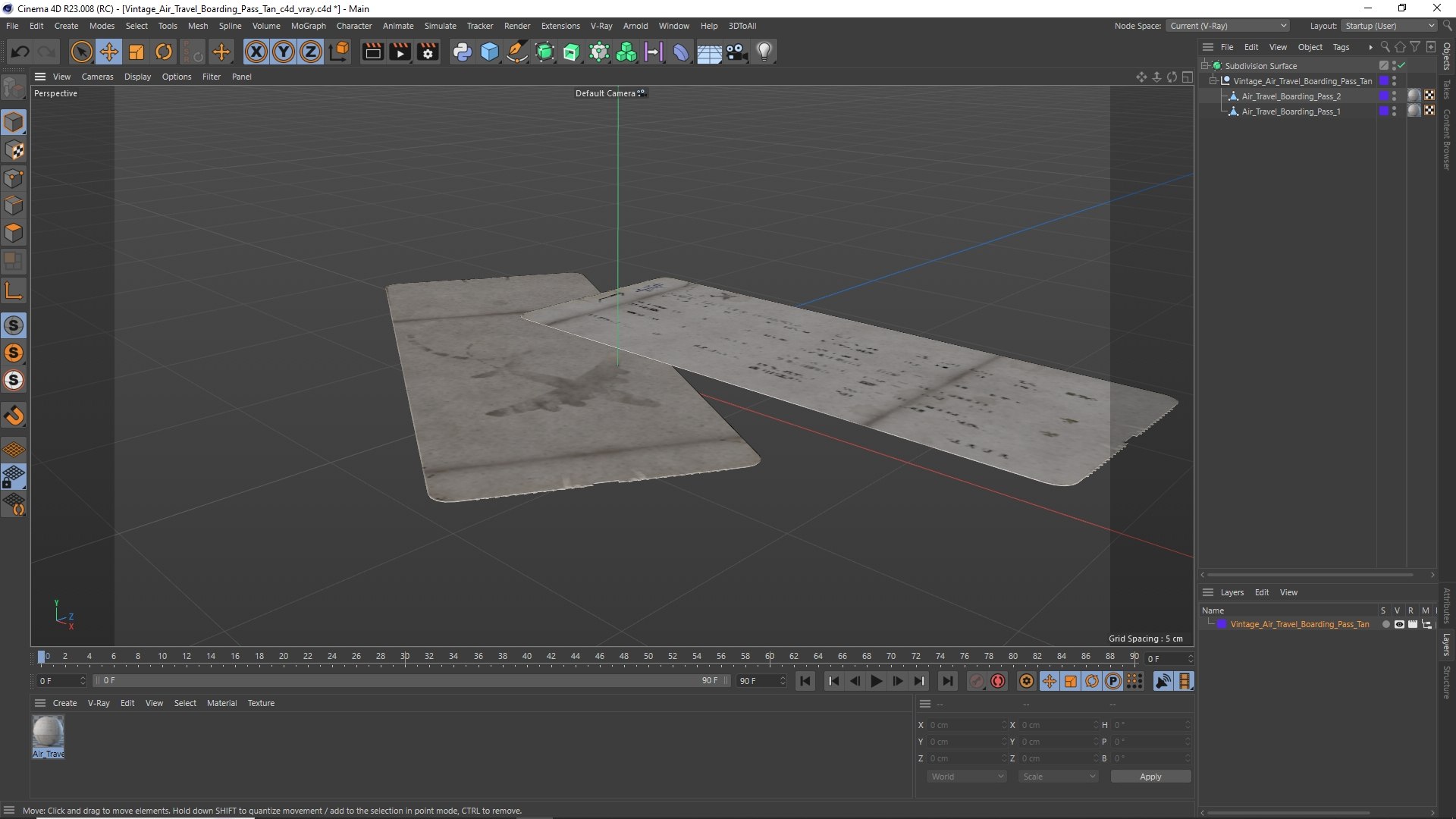
Task: Click the Floor grid object icon
Action: (709, 52)
